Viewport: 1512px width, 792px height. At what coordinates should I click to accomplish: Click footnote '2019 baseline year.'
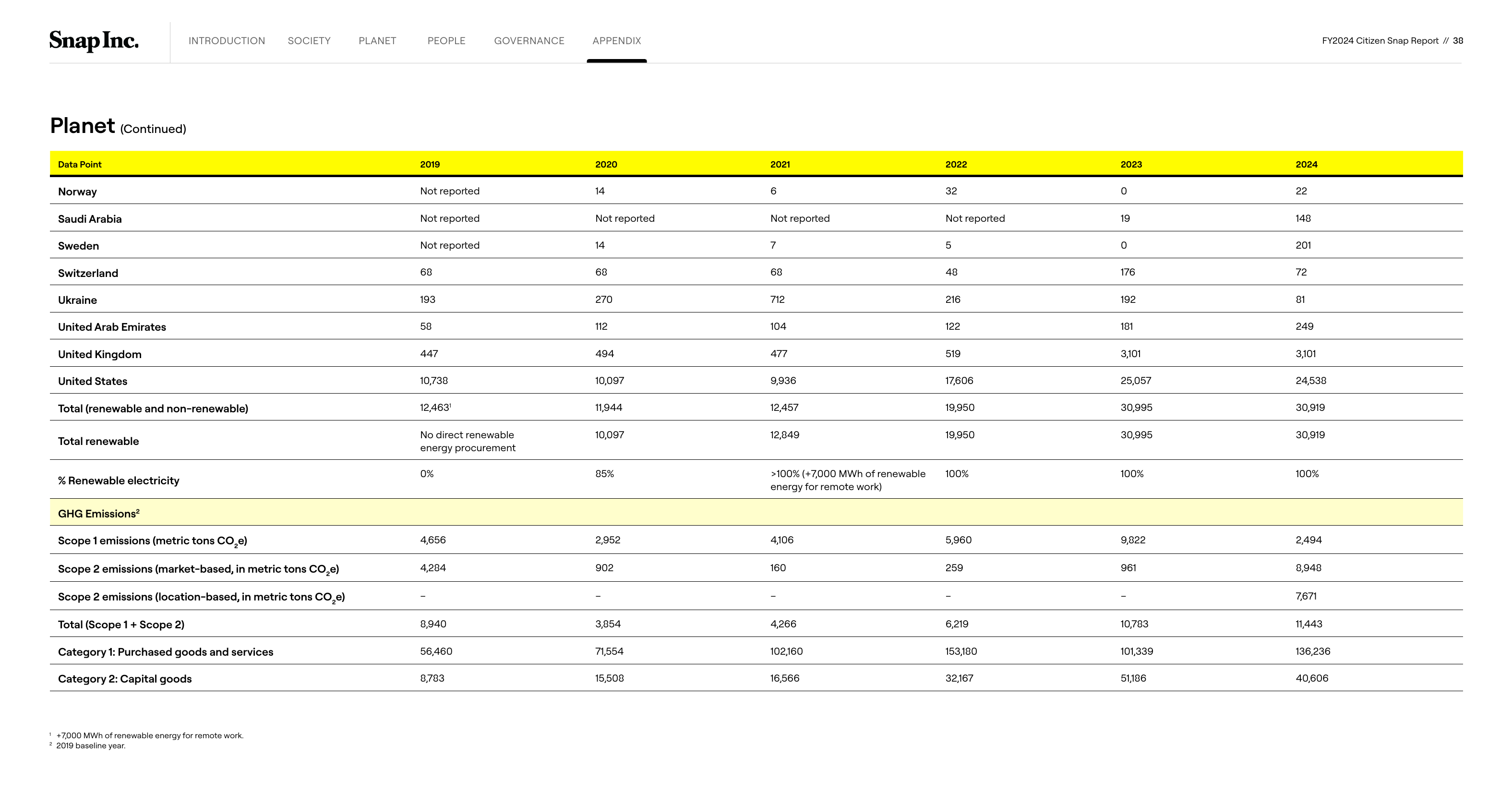point(91,745)
